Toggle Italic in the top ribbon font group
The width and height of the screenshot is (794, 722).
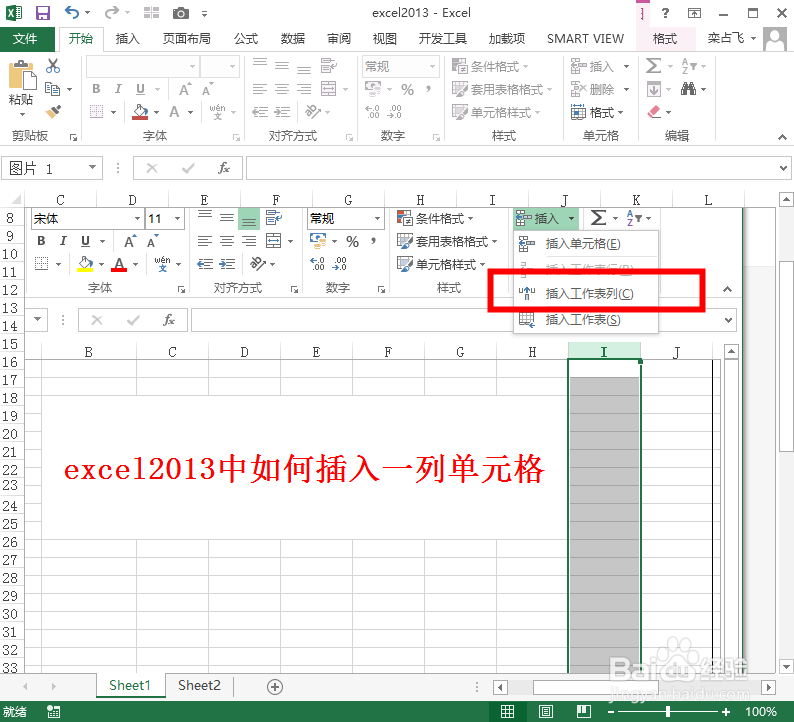(x=118, y=89)
